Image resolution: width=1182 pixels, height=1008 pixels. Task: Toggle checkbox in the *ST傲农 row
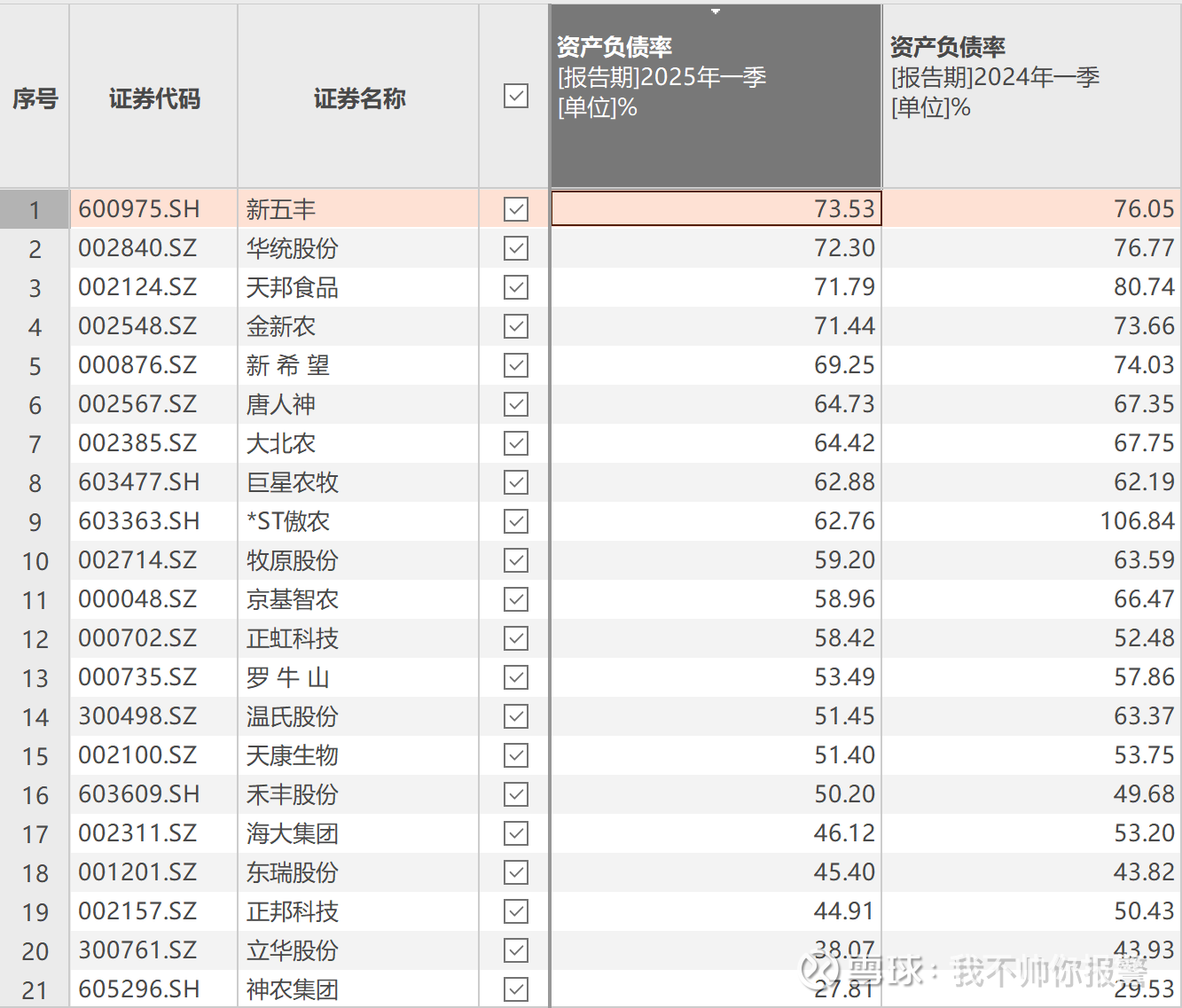pos(515,521)
